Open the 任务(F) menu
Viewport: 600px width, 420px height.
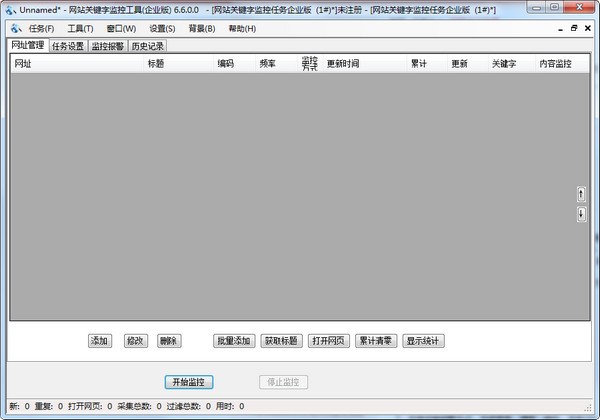(41, 29)
